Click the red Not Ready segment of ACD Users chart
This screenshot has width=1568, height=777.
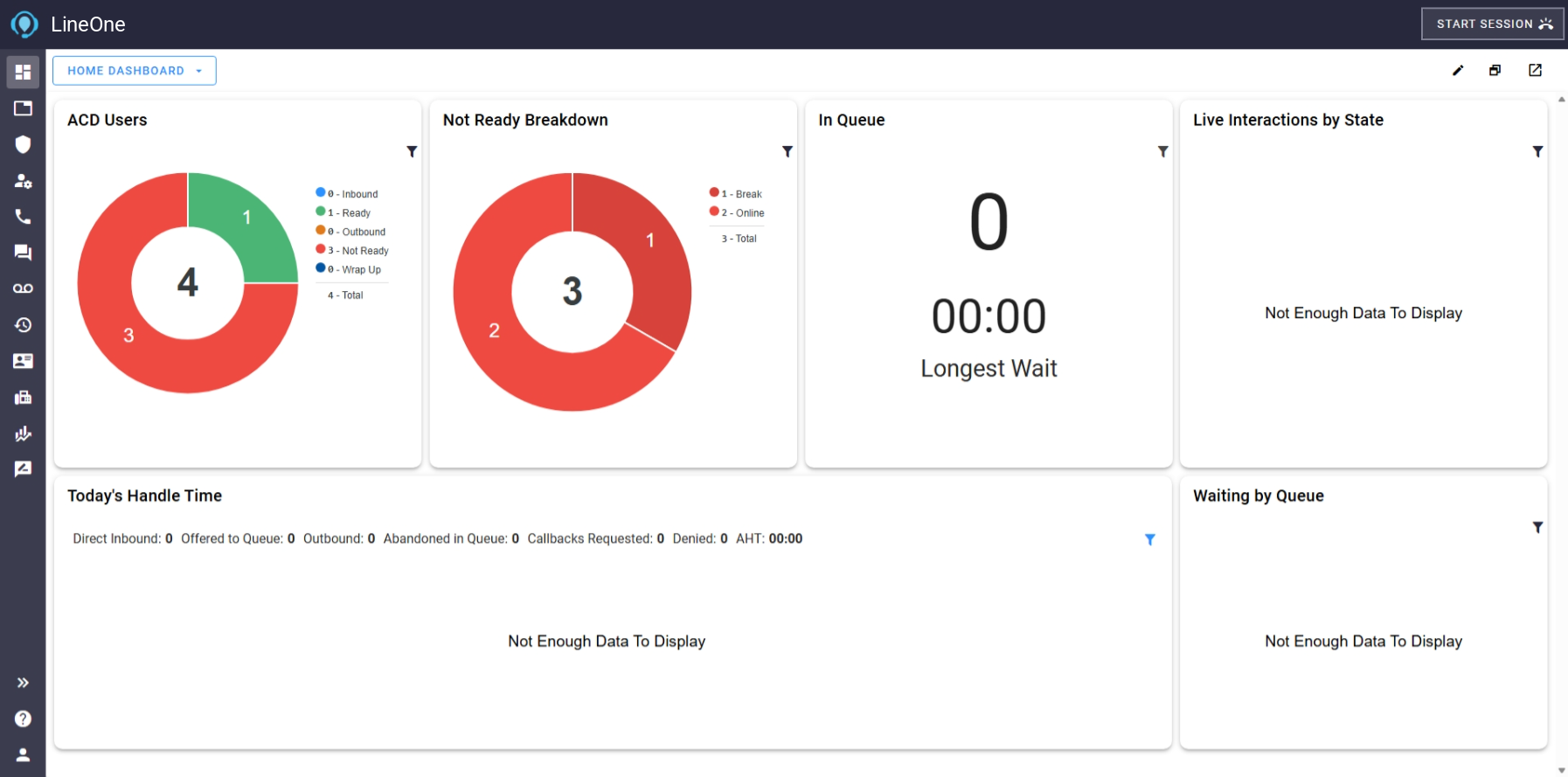pos(128,335)
